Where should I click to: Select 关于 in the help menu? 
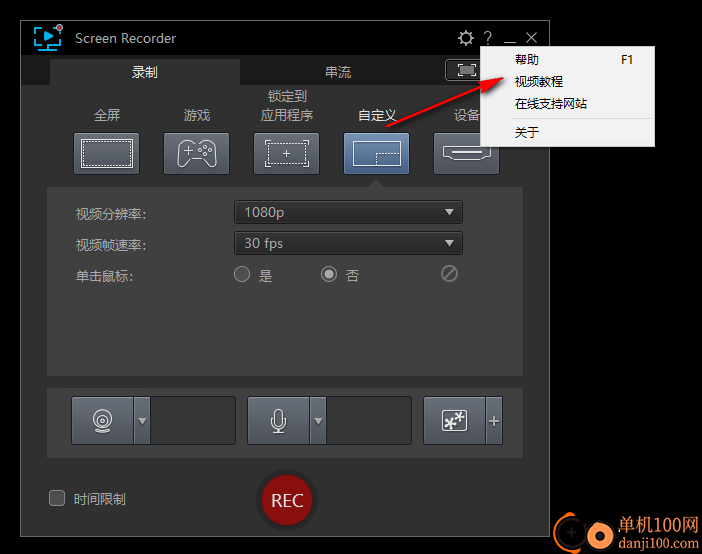tap(567, 132)
